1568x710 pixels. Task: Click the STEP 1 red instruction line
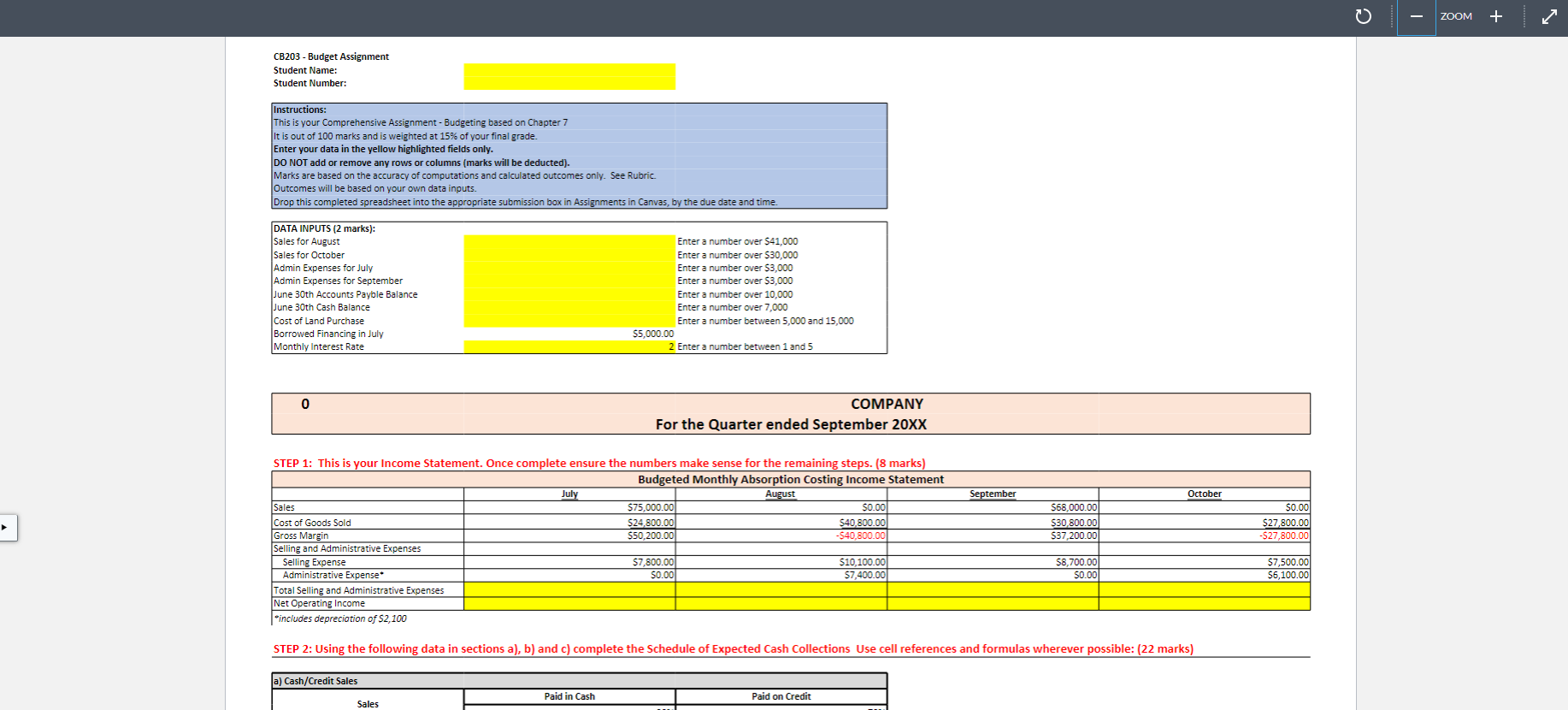pyautogui.click(x=599, y=463)
